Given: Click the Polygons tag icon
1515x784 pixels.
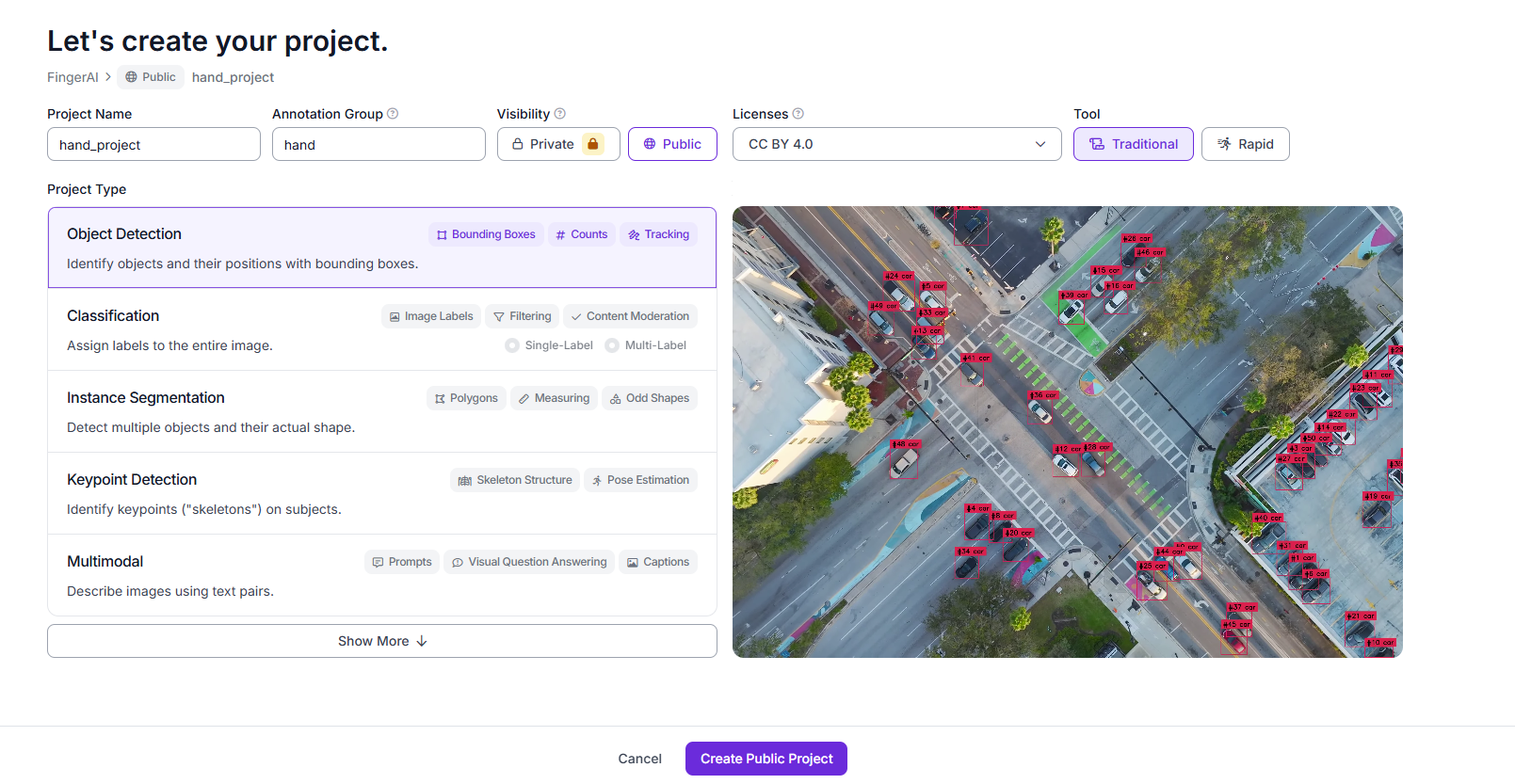Looking at the screenshot, I should point(440,399).
